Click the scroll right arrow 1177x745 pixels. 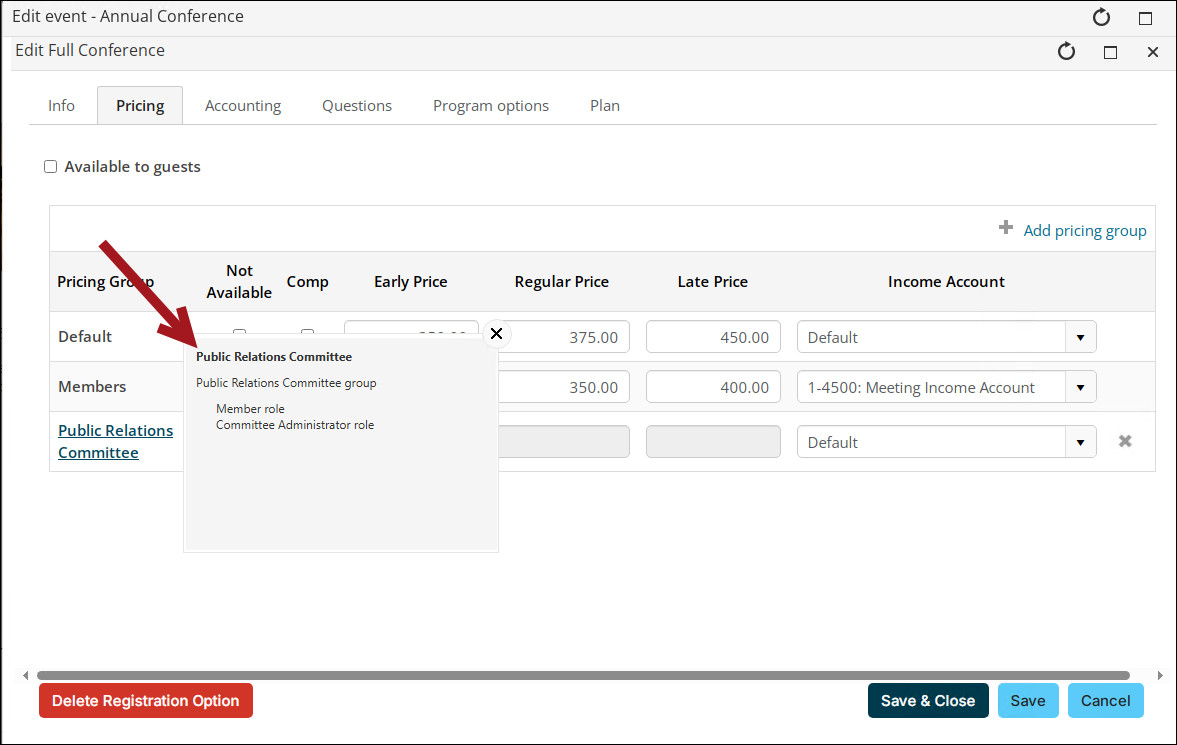[x=1160, y=675]
